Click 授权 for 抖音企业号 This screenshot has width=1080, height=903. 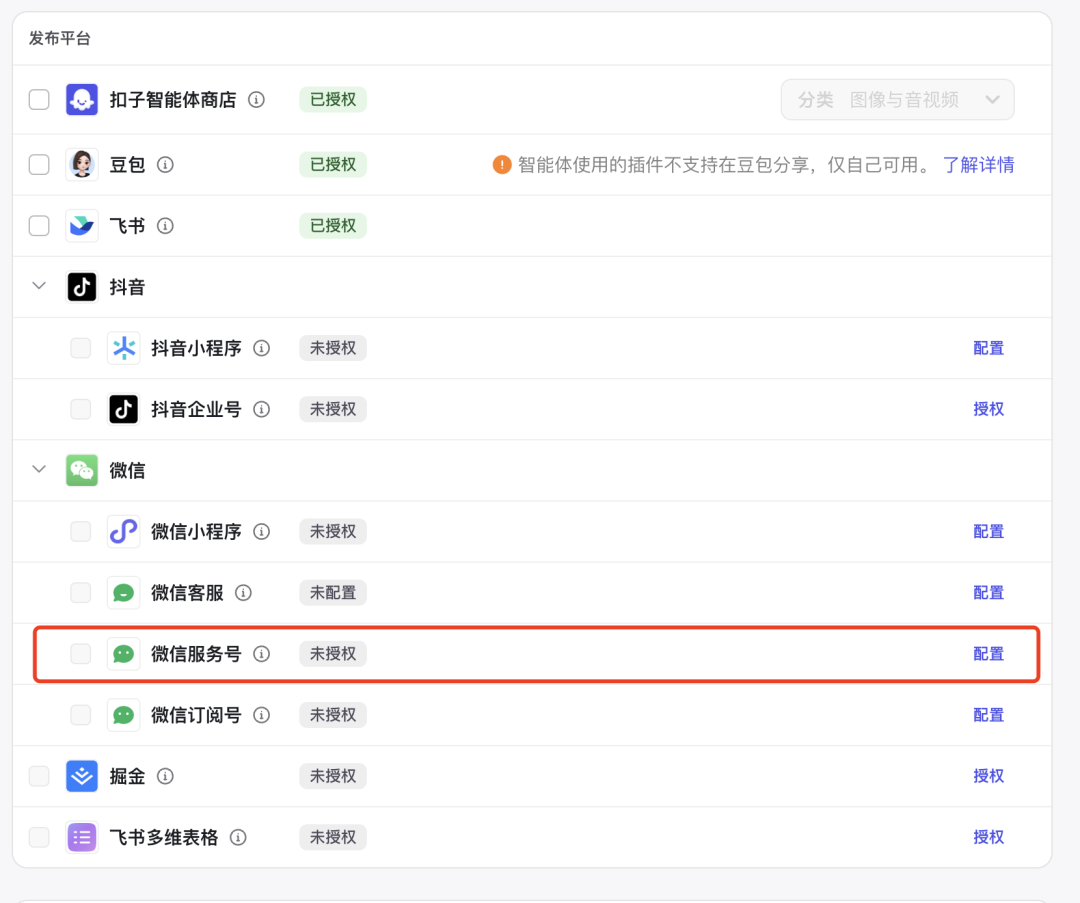click(988, 409)
